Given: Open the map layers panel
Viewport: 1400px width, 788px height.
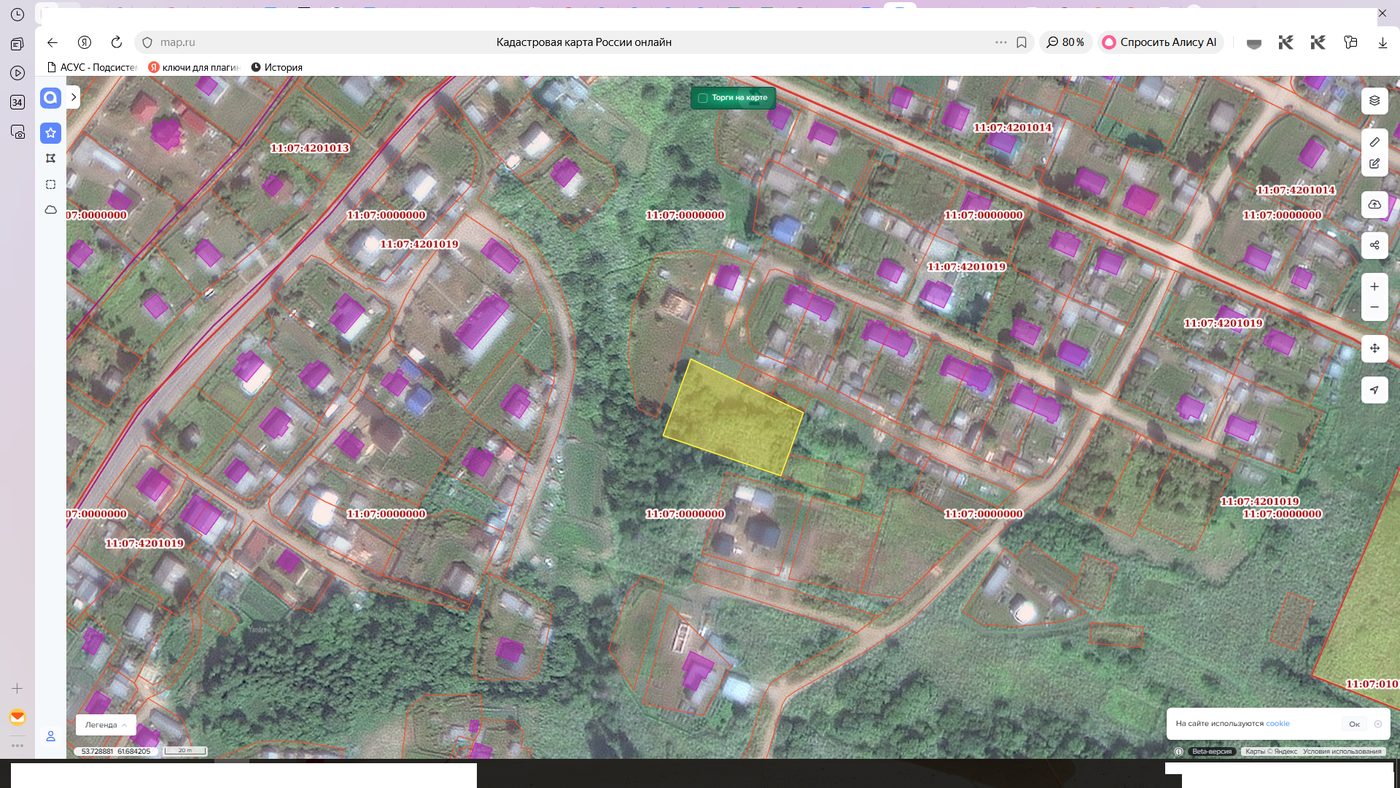Looking at the screenshot, I should 1375,100.
